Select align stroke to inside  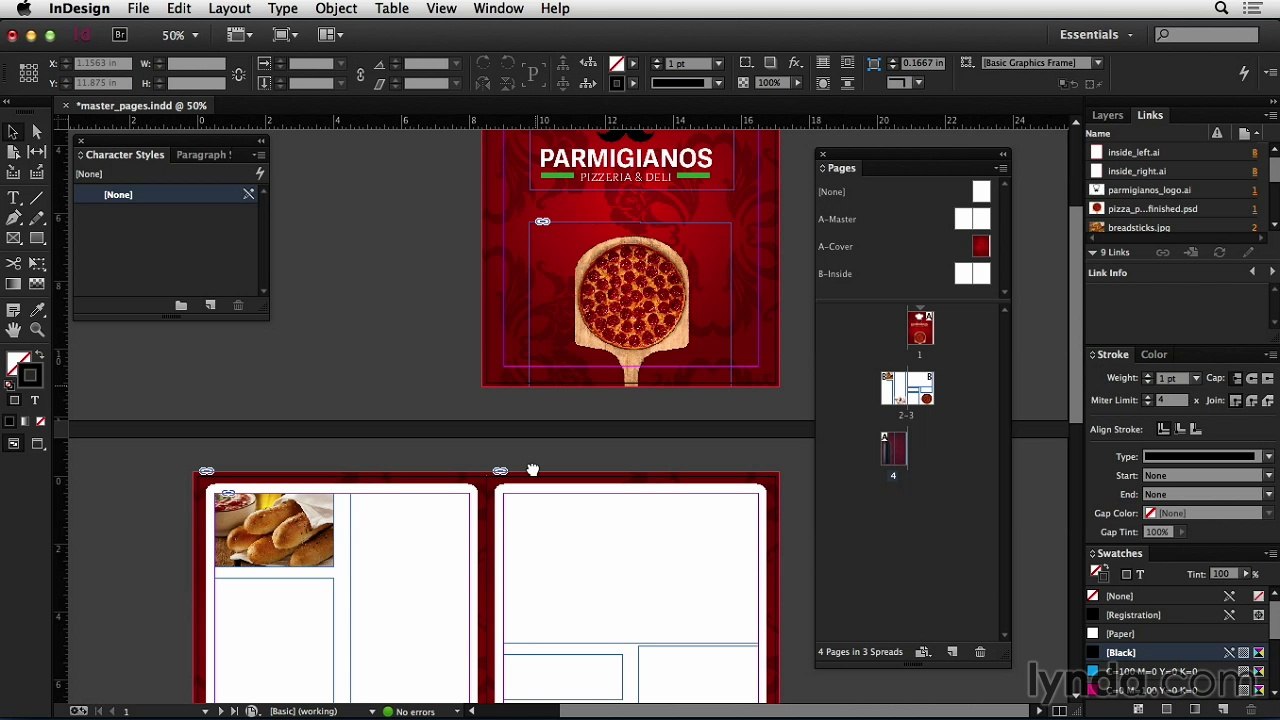[x=1180, y=429]
